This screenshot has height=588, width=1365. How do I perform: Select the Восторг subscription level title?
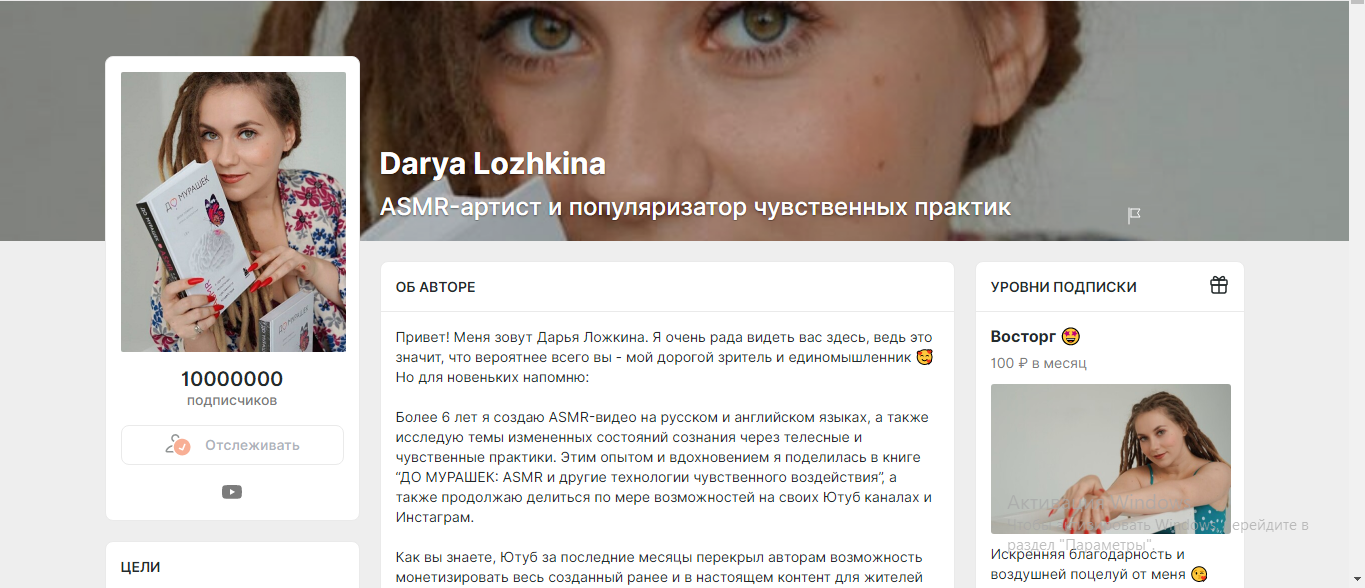click(x=1024, y=337)
